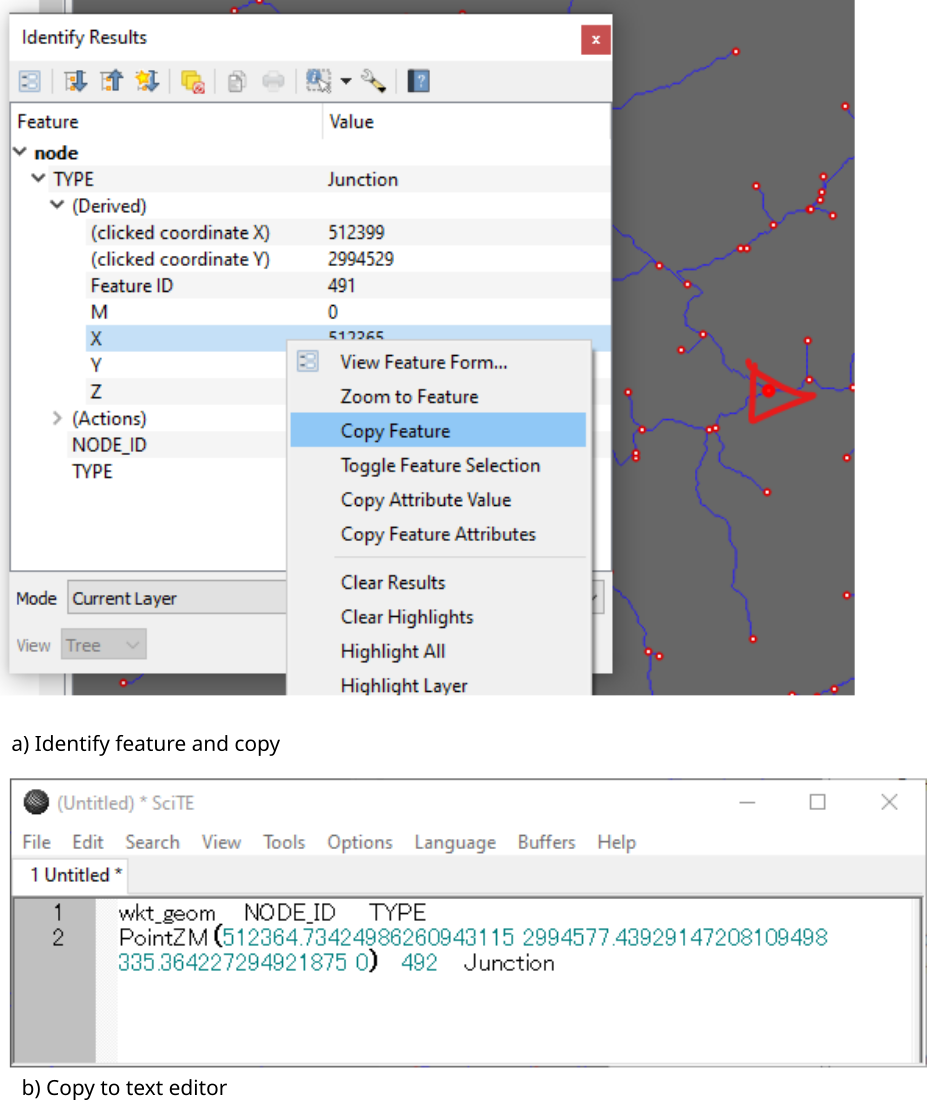Open the selection mode dropdown arrow
Image resolution: width=927 pixels, height=1100 pixels.
(x=346, y=82)
